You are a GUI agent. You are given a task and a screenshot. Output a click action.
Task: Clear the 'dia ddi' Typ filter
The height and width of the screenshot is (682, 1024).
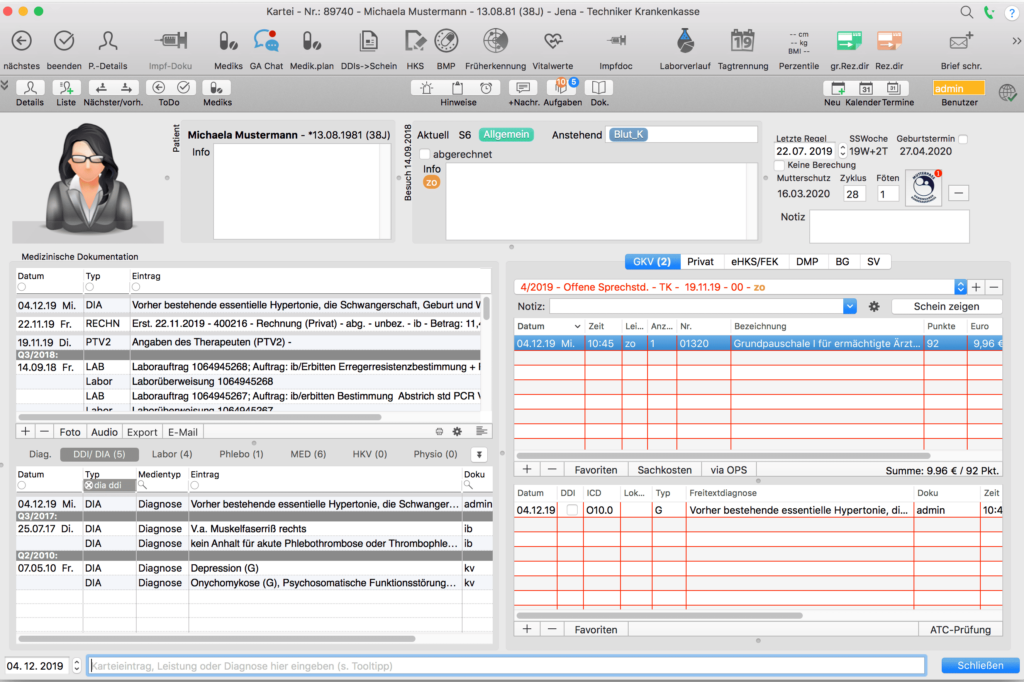tap(89, 485)
